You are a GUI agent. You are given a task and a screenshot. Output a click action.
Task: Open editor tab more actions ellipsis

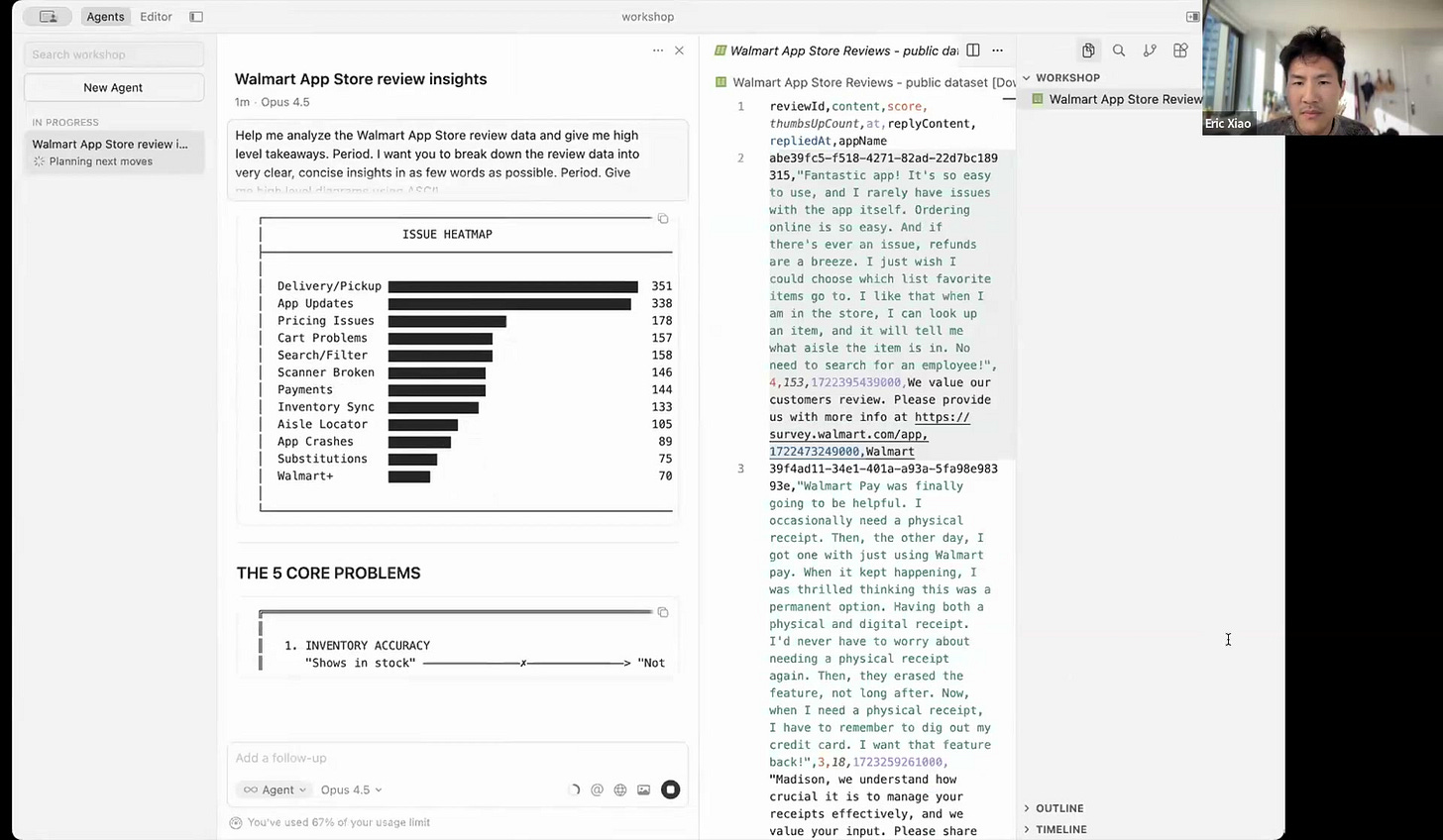[x=998, y=51]
